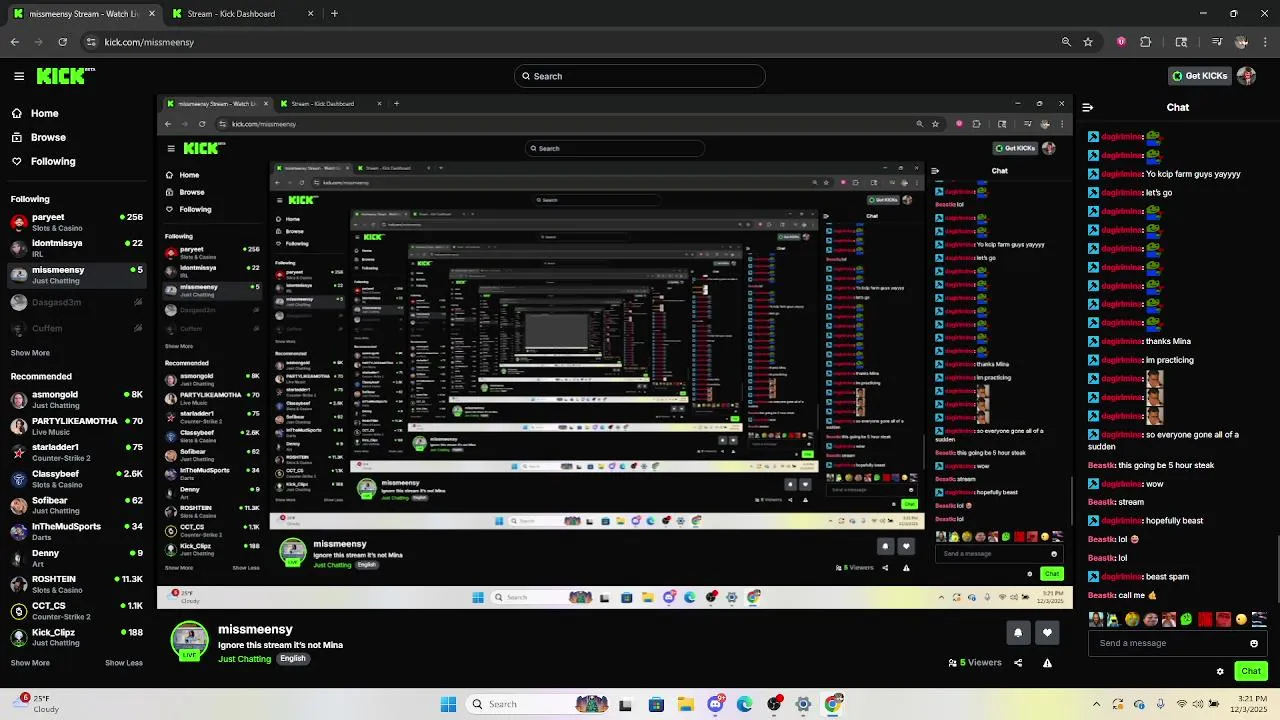Screen dimensions: 1280x720
Task: Click the green Chat send button
Action: 1251,671
